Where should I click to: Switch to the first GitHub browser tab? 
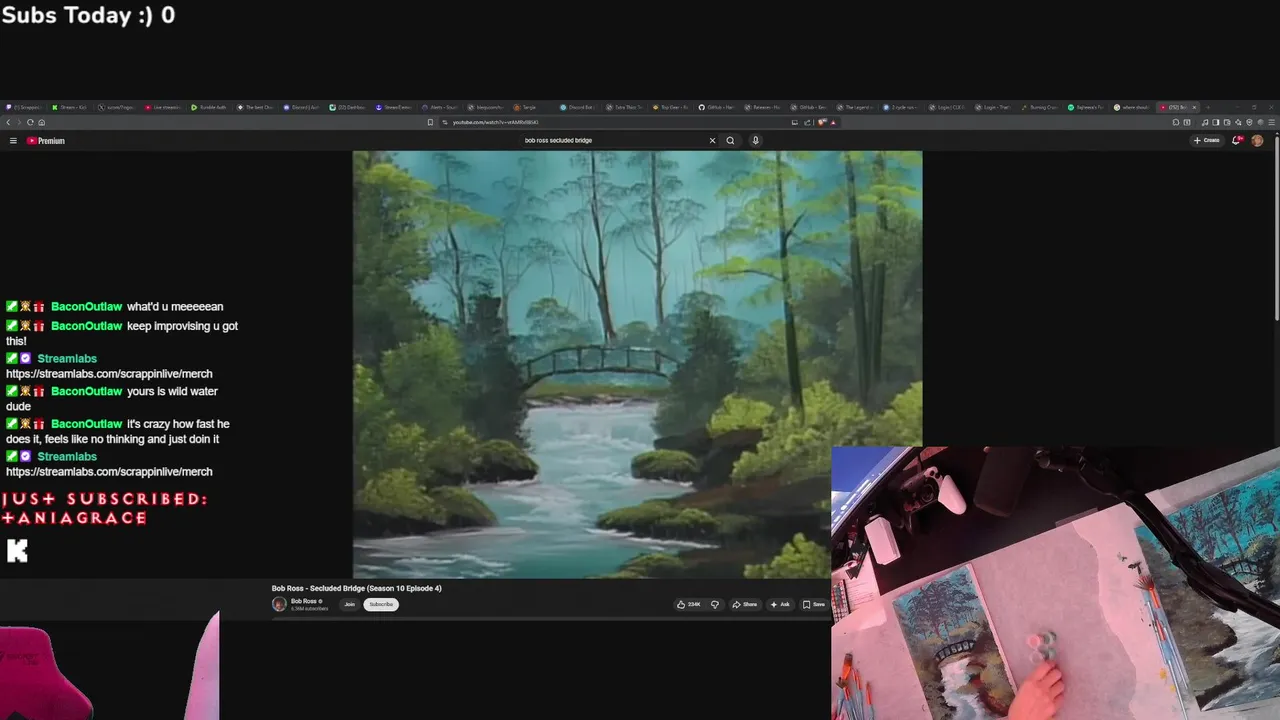(716, 107)
